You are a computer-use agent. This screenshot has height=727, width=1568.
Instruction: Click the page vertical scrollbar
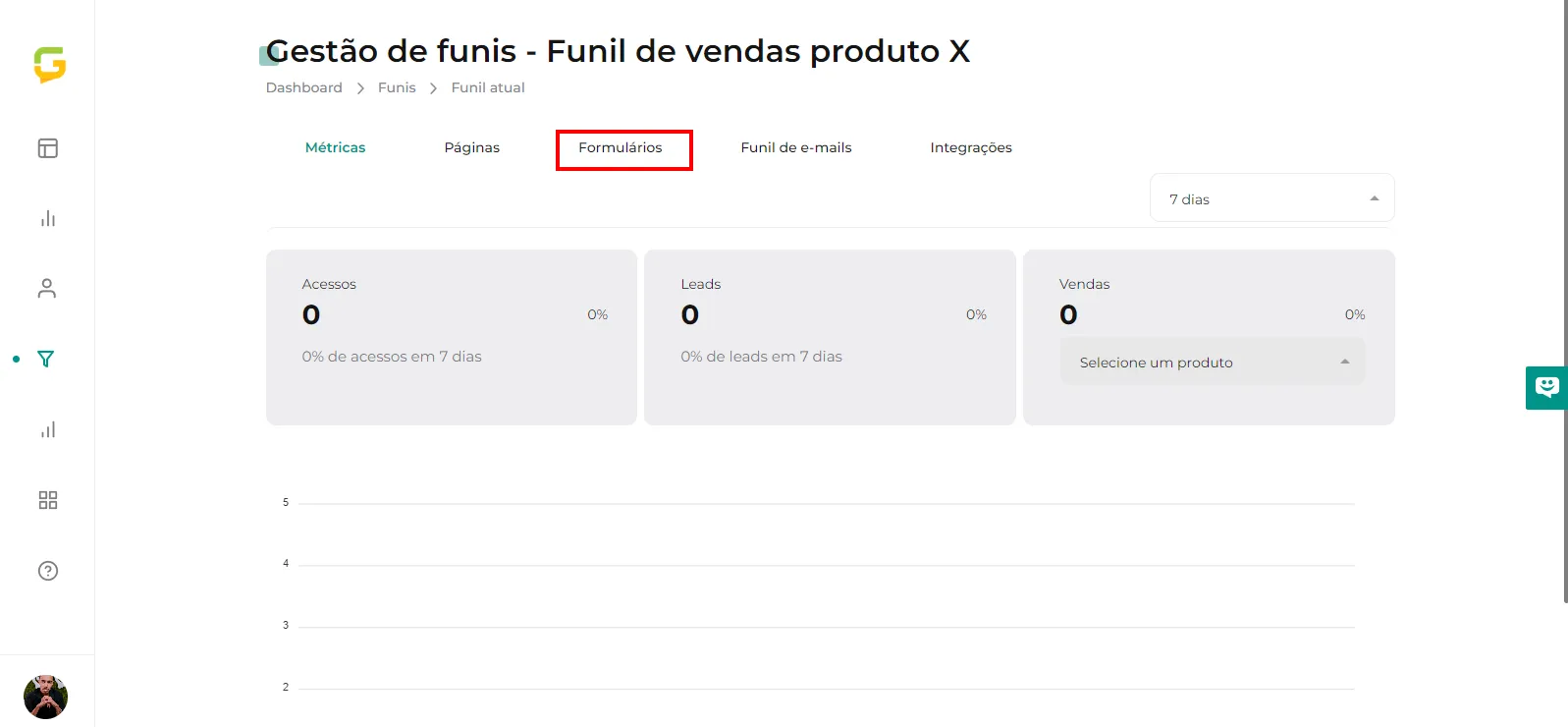tap(1565, 301)
